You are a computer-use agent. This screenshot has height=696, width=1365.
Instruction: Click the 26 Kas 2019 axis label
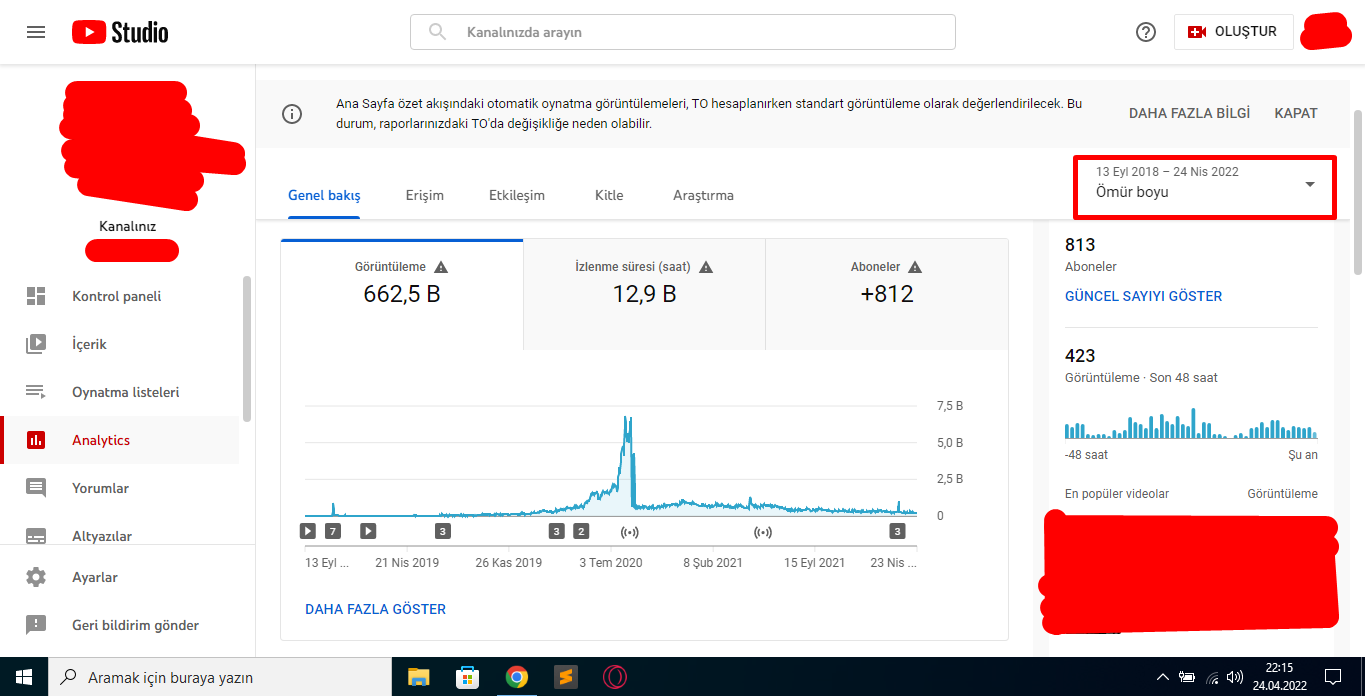pyautogui.click(x=509, y=563)
